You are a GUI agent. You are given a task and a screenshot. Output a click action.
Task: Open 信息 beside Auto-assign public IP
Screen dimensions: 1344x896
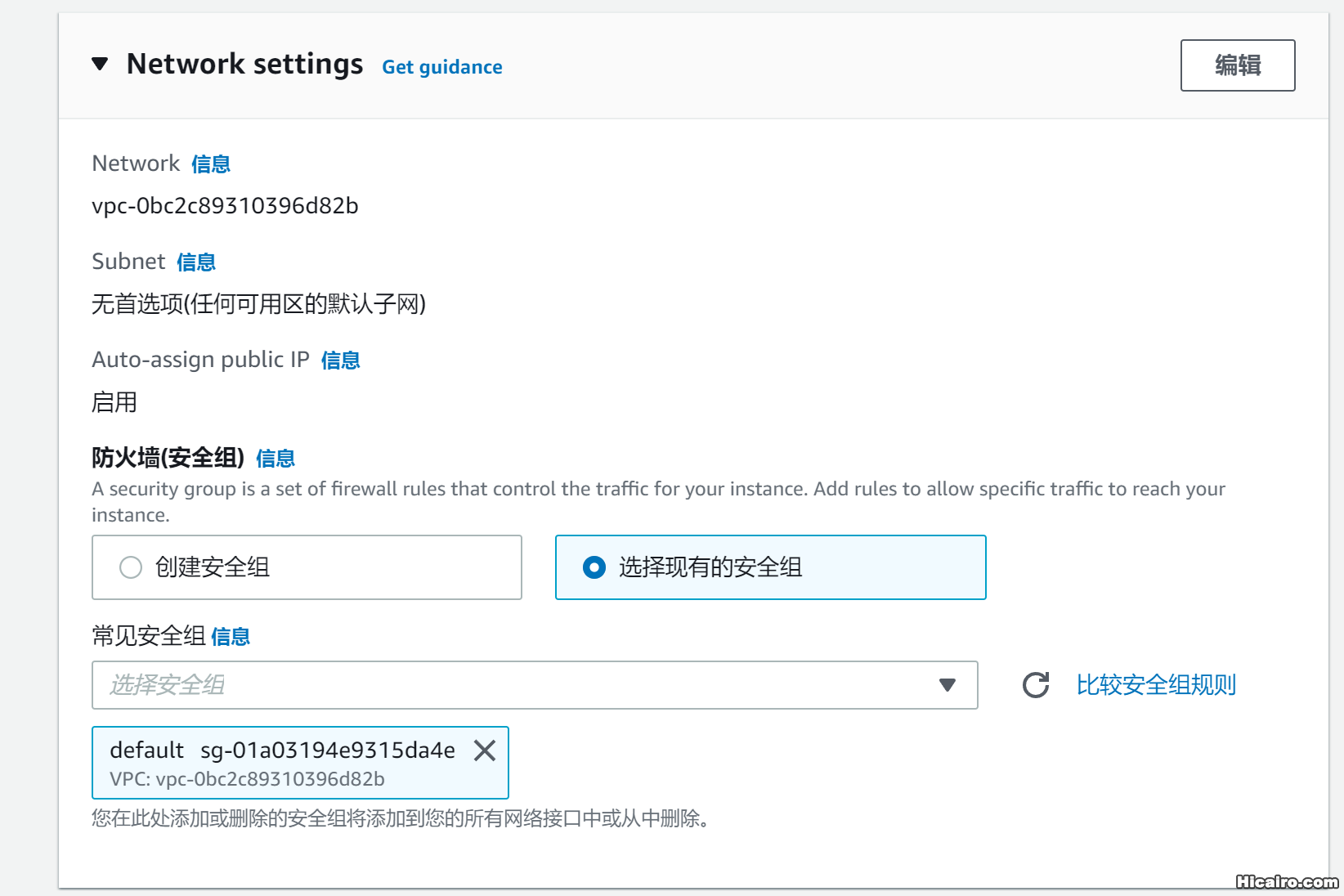click(x=340, y=361)
